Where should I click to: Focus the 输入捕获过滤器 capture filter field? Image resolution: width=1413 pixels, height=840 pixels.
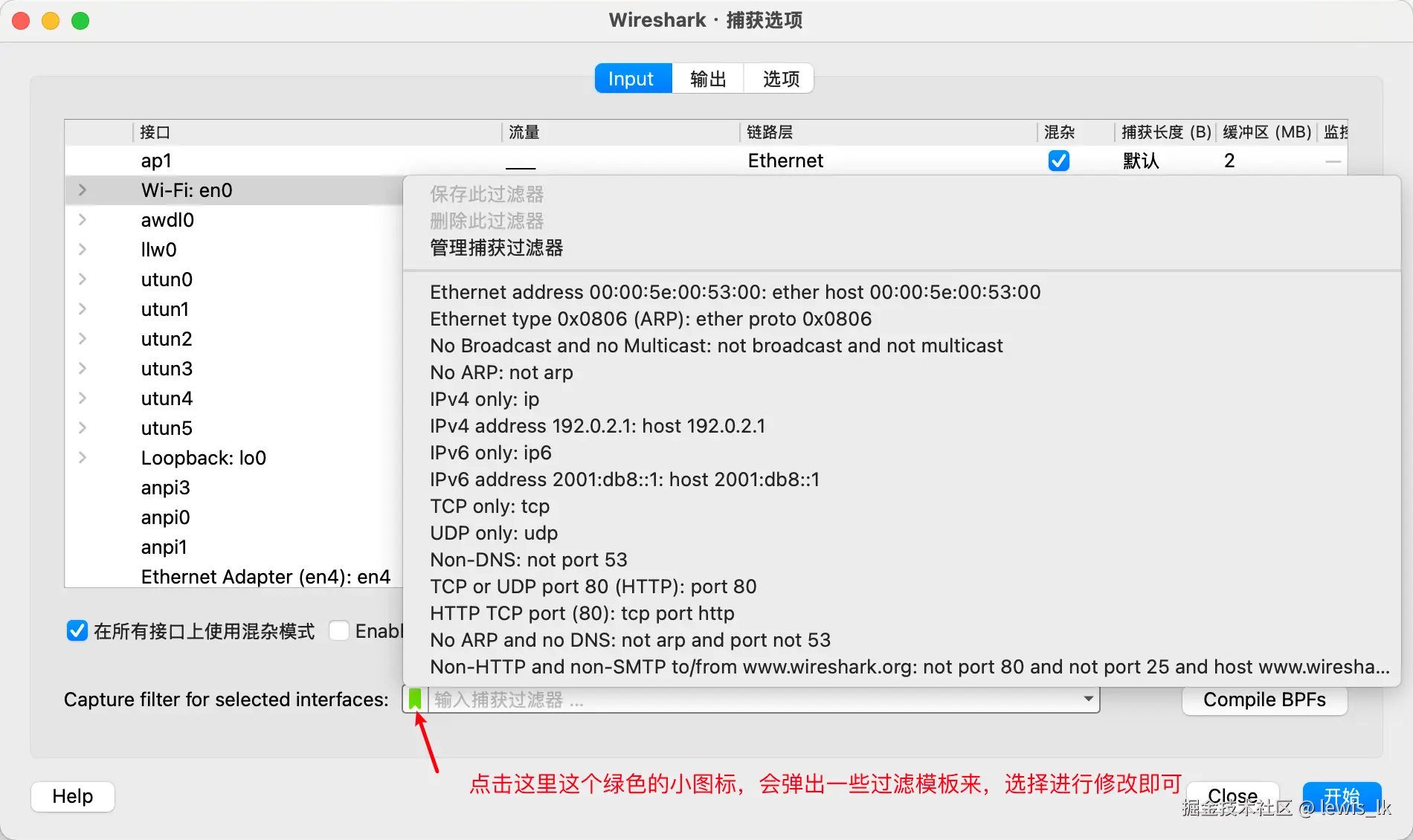[753, 700]
